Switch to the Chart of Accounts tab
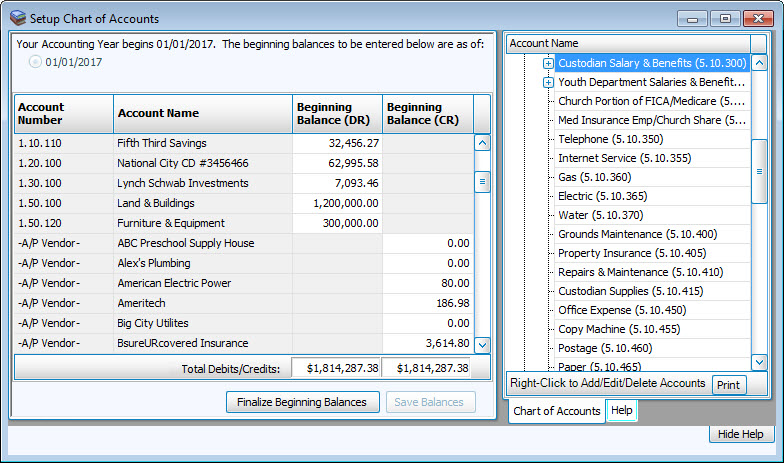The height and width of the screenshot is (463, 784). click(x=557, y=411)
